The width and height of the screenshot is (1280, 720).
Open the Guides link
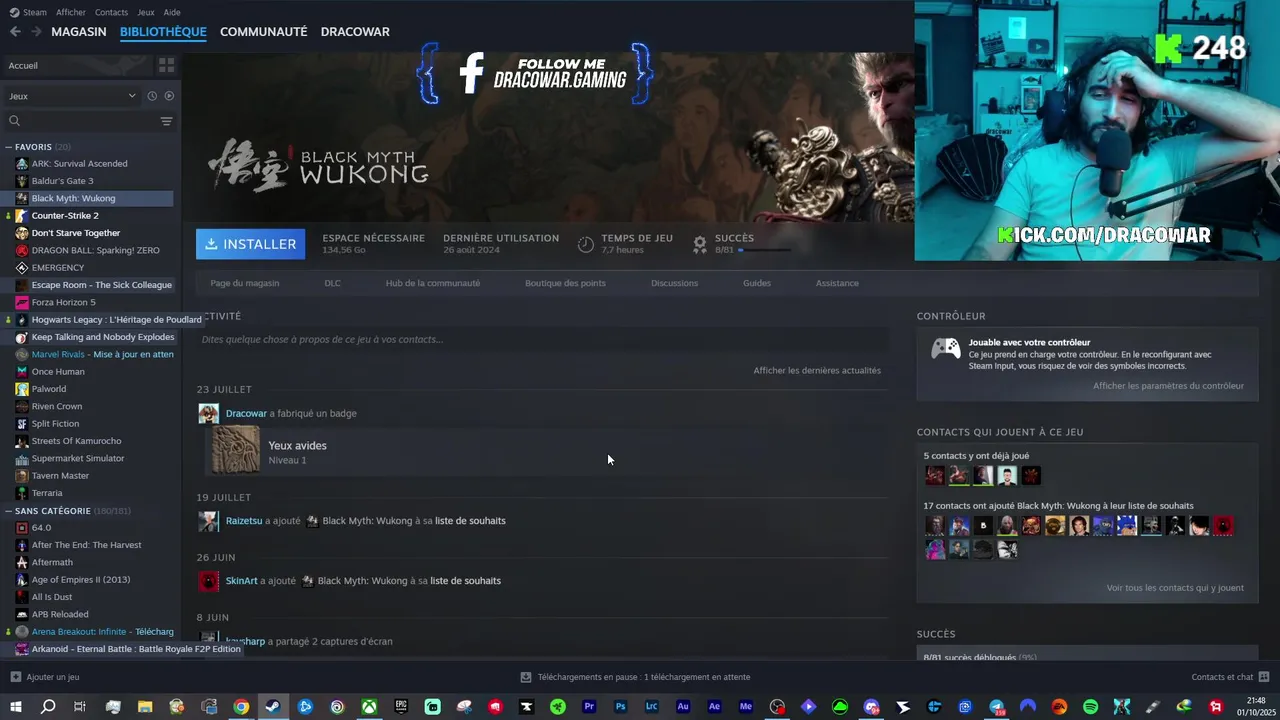coord(757,283)
